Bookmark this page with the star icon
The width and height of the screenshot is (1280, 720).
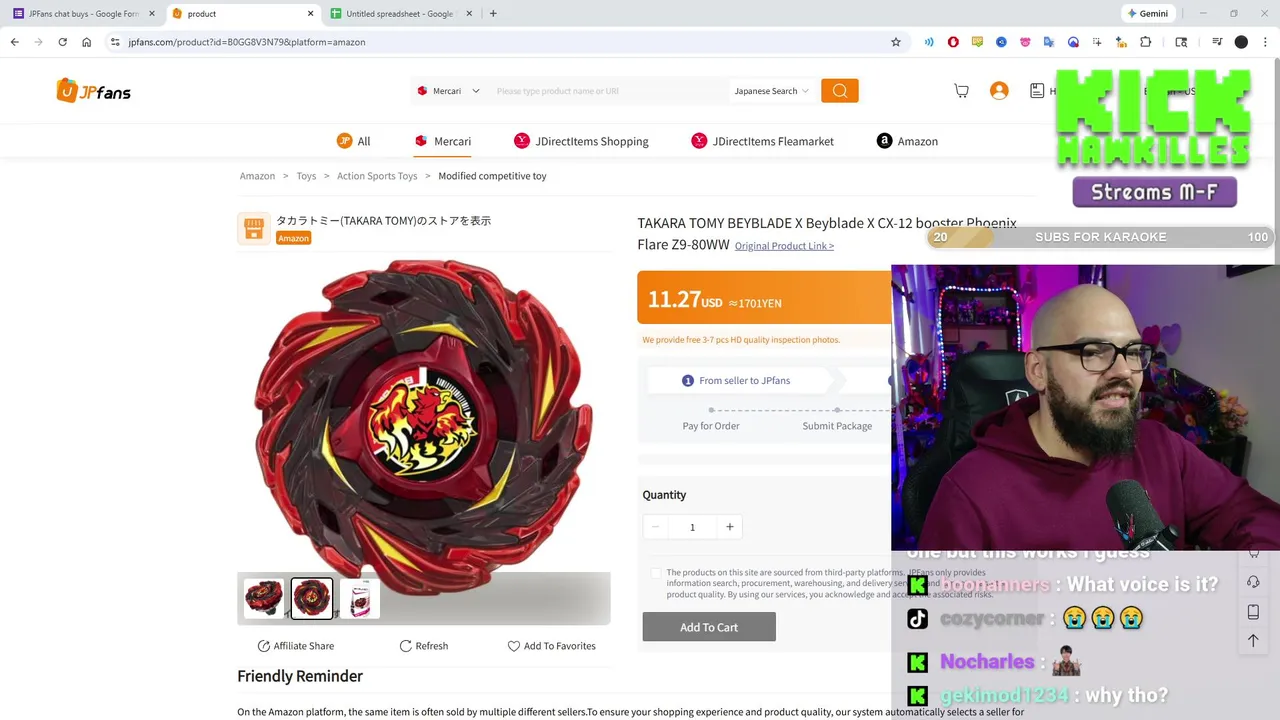896,42
